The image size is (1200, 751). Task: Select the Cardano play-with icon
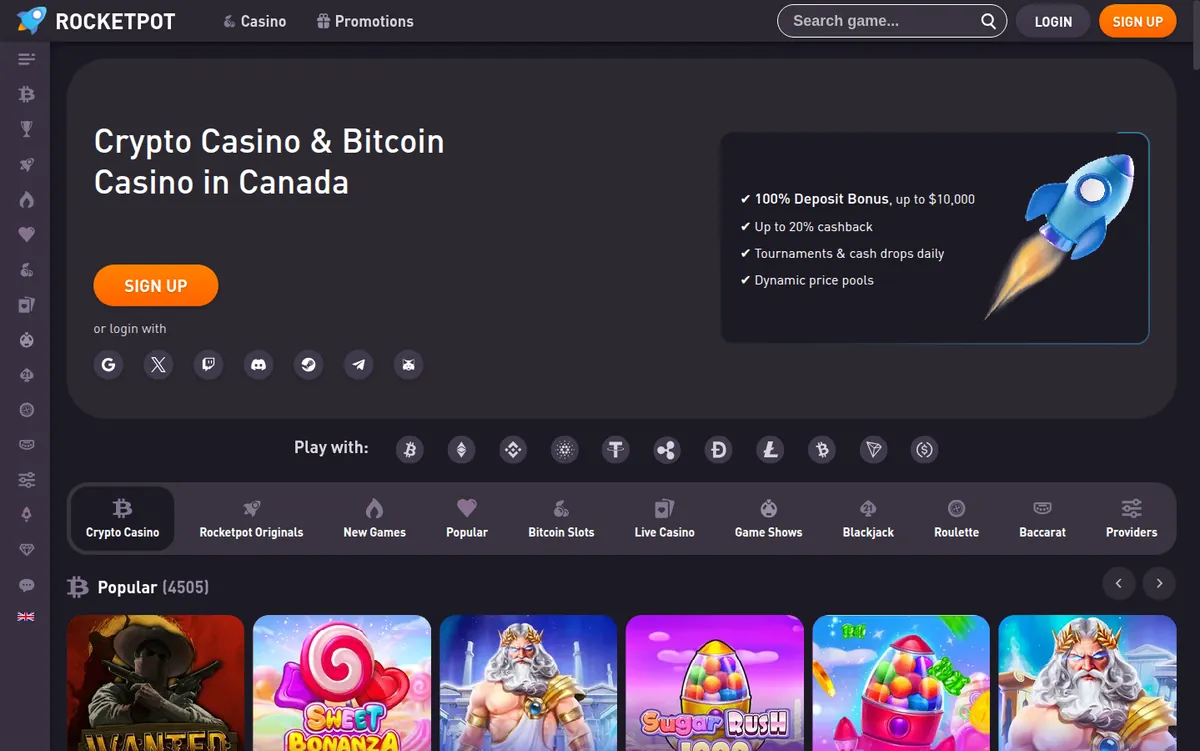565,450
